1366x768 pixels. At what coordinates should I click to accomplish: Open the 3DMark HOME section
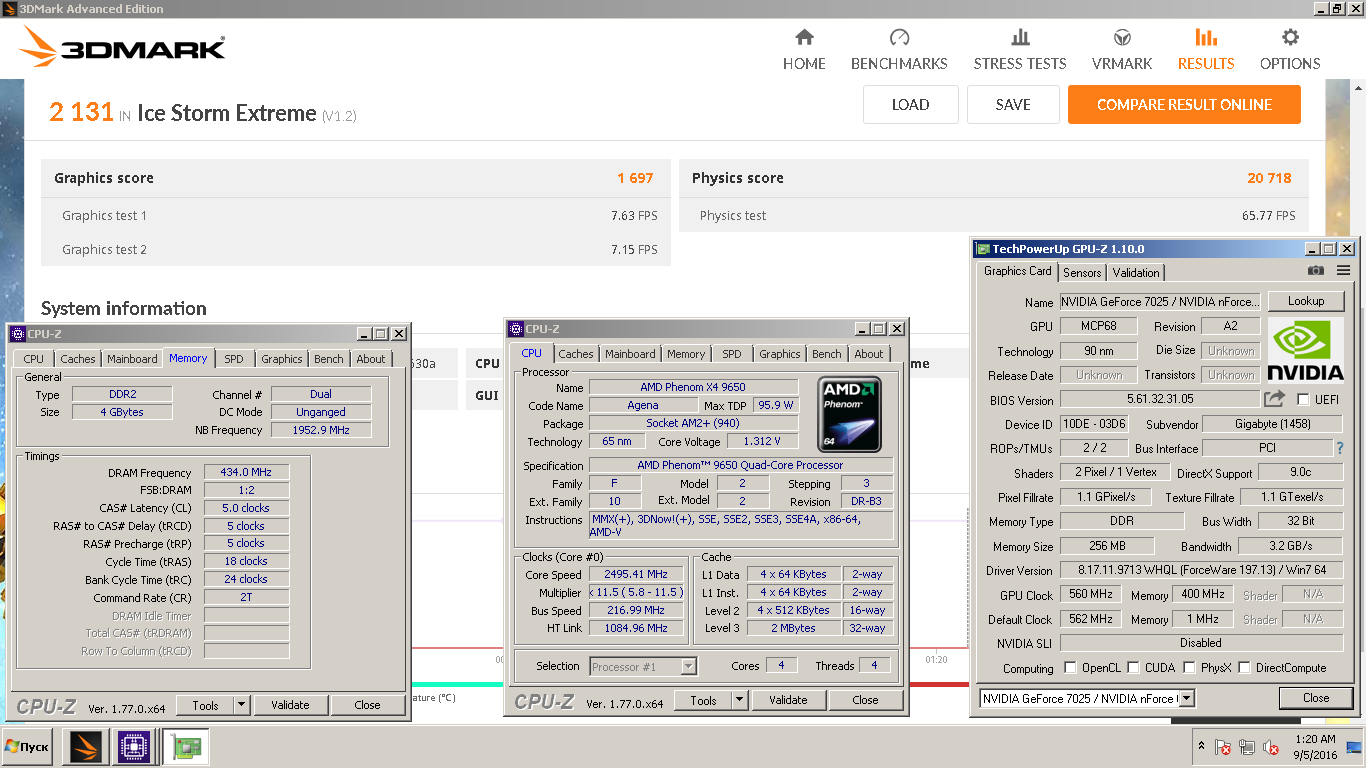(x=804, y=50)
